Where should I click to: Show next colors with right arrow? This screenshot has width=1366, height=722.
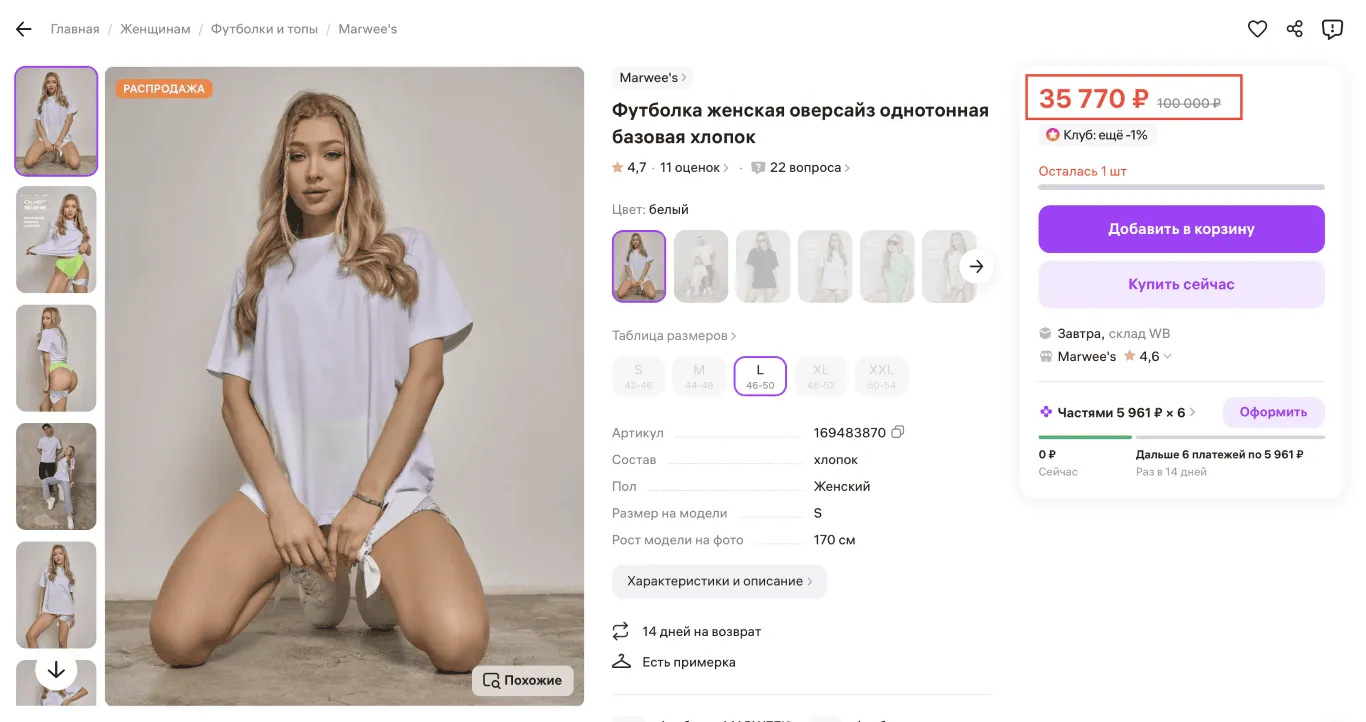tap(977, 267)
